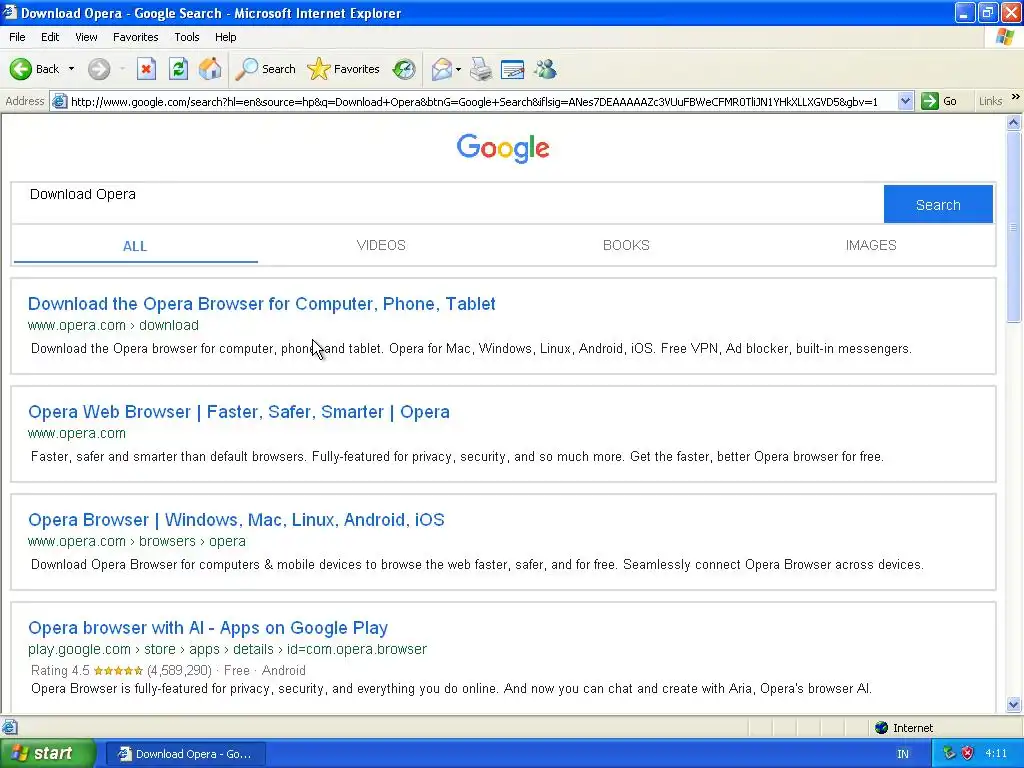Click the network tray icon
The width and height of the screenshot is (1024, 768).
[x=949, y=753]
